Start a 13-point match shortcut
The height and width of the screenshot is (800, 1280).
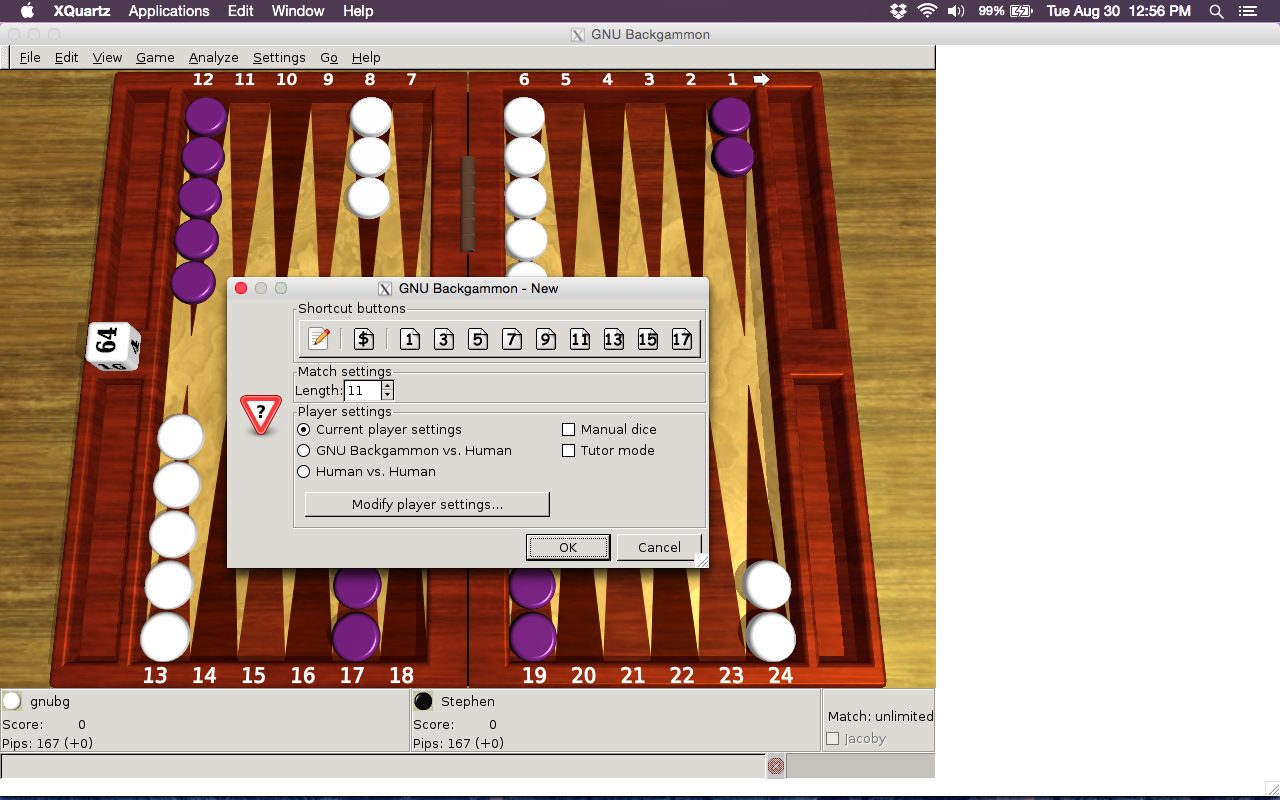pyautogui.click(x=614, y=339)
